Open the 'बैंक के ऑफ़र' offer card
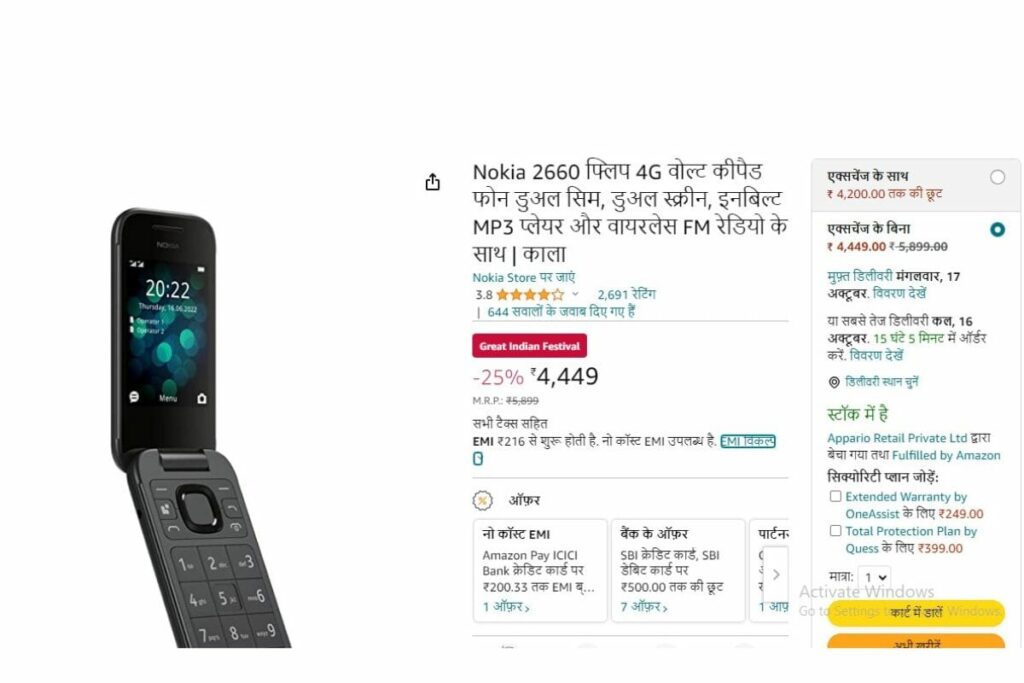Image resolution: width=1024 pixels, height=683 pixels. [x=678, y=571]
